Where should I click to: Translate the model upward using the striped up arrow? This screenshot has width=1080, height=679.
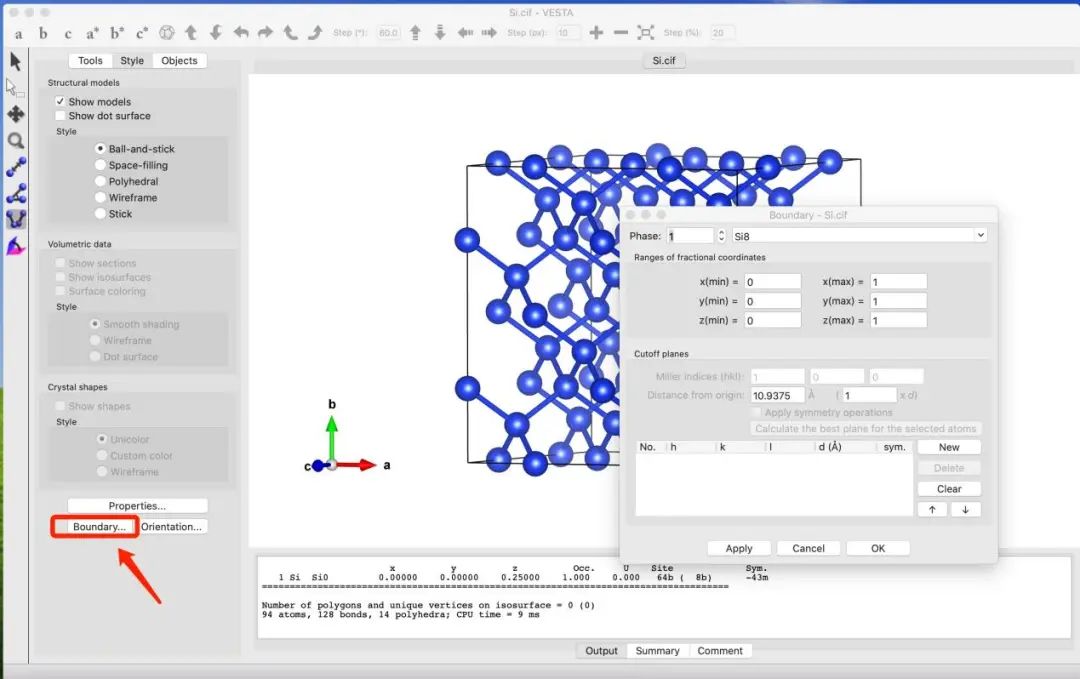415,32
